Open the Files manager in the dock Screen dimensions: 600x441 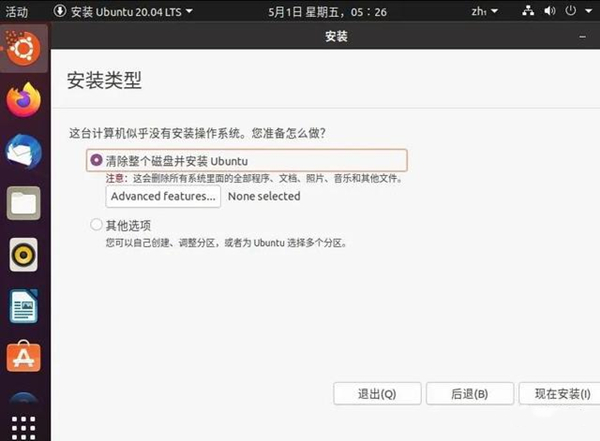click(x=24, y=203)
